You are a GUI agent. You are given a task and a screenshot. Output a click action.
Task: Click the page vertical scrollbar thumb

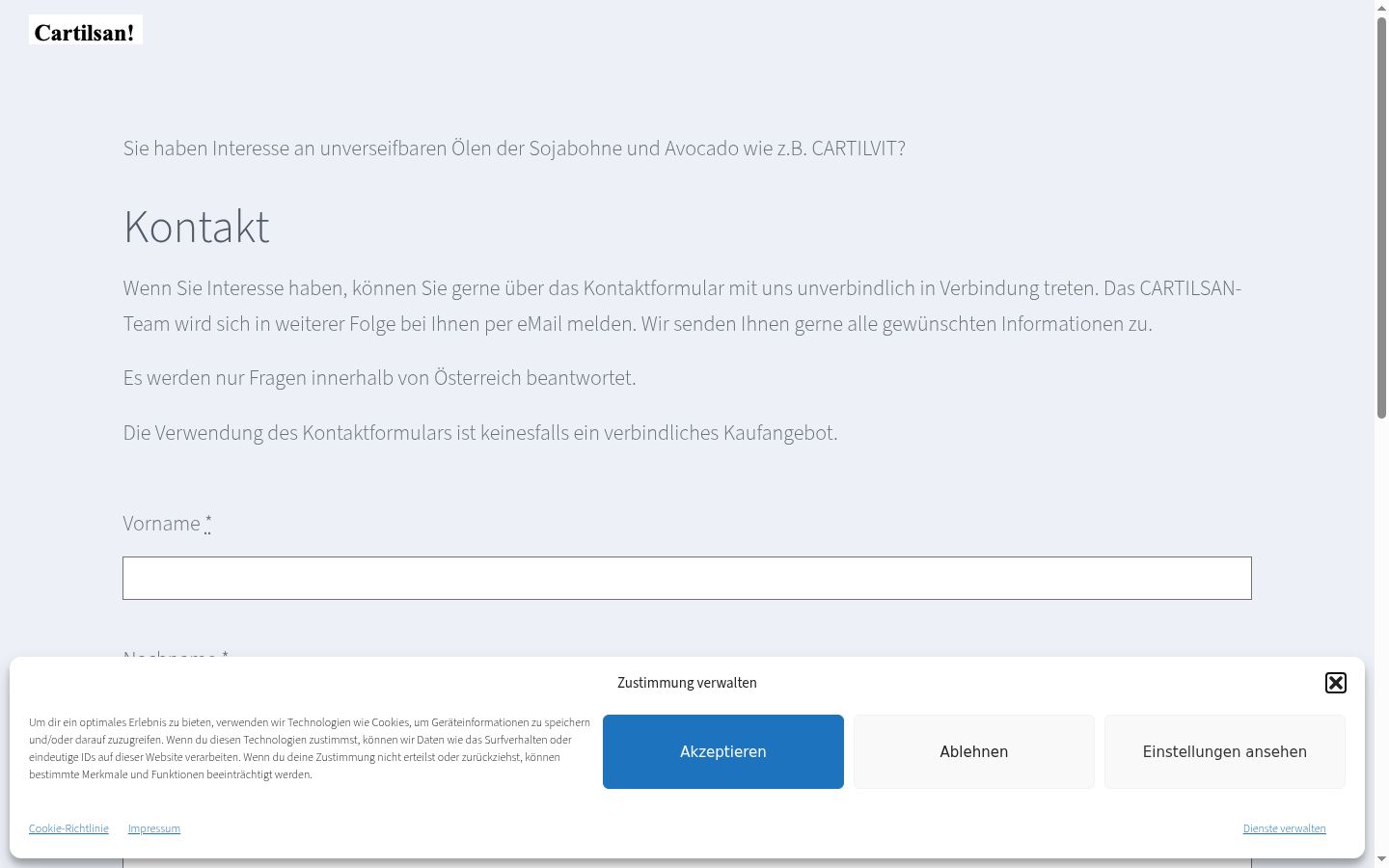(x=1381, y=217)
